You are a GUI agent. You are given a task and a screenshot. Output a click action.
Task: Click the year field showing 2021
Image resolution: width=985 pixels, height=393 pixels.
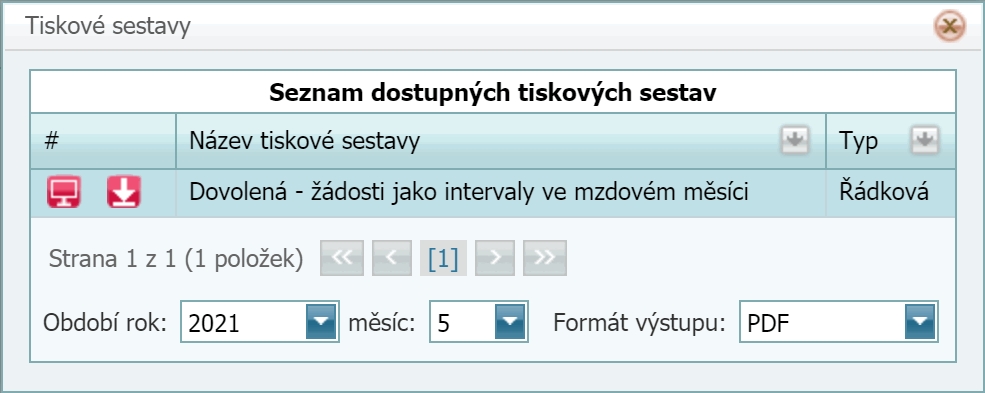(x=259, y=323)
